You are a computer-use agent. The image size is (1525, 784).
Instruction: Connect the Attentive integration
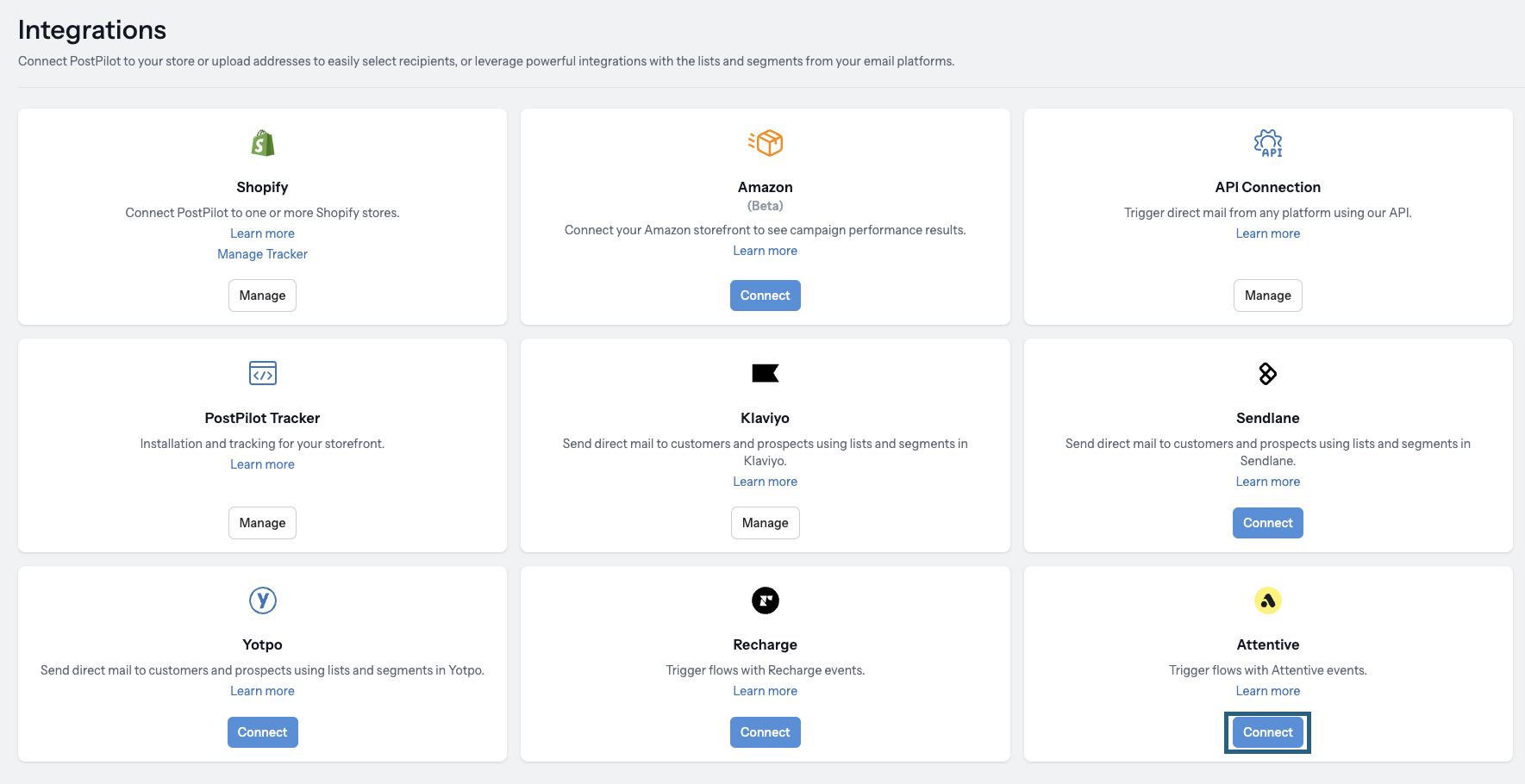click(1268, 732)
